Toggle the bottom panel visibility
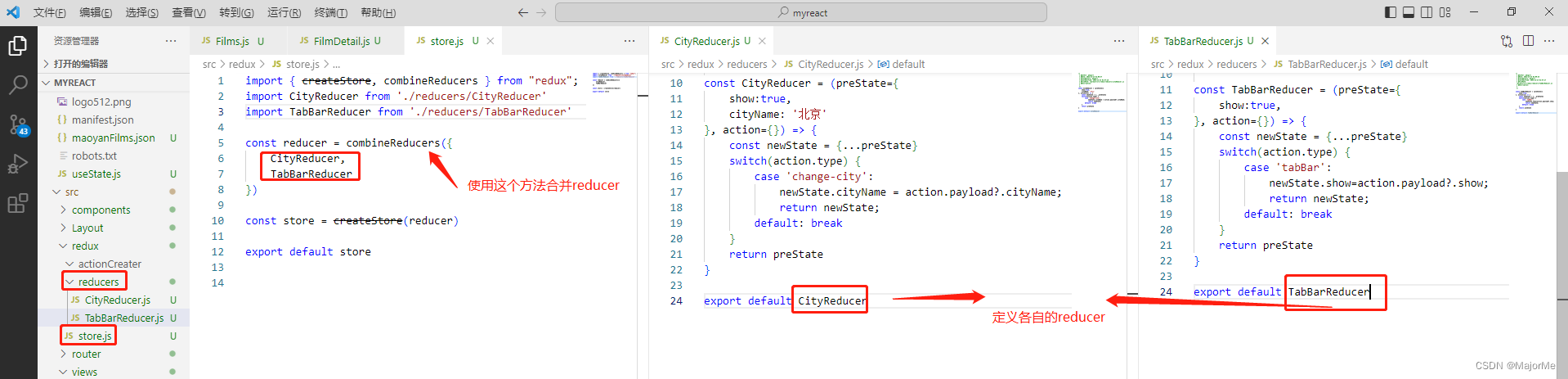Image resolution: width=1568 pixels, height=379 pixels. click(1409, 12)
